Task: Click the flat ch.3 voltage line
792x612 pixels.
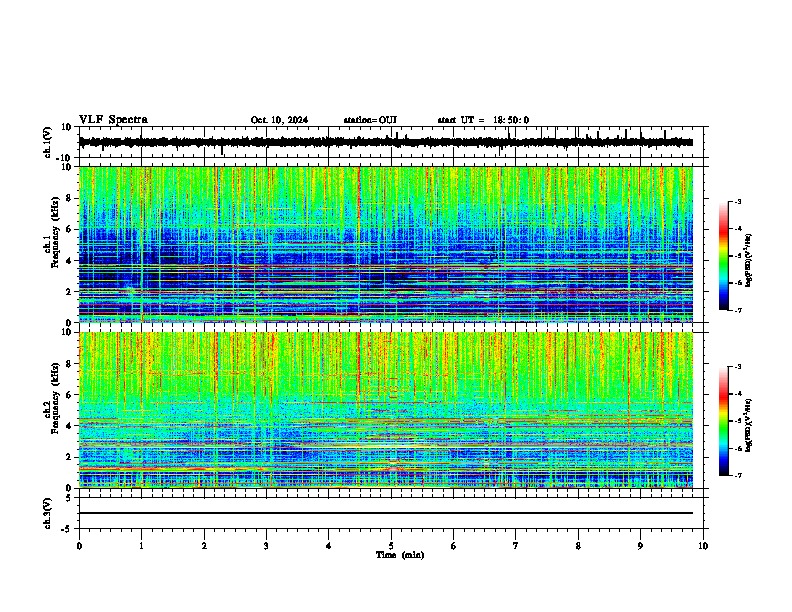Action: pos(386,513)
